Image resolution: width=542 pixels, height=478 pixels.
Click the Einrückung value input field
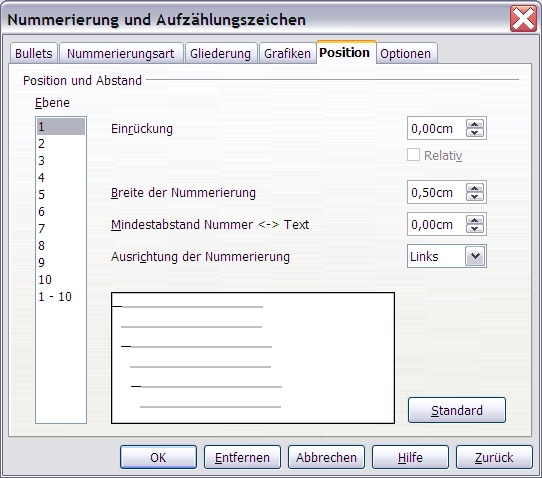(x=437, y=129)
